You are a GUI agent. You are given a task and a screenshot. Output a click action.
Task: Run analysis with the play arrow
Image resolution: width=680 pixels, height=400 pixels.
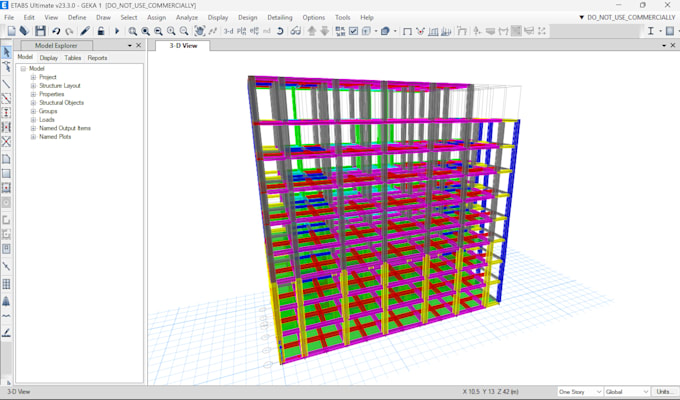click(117, 31)
